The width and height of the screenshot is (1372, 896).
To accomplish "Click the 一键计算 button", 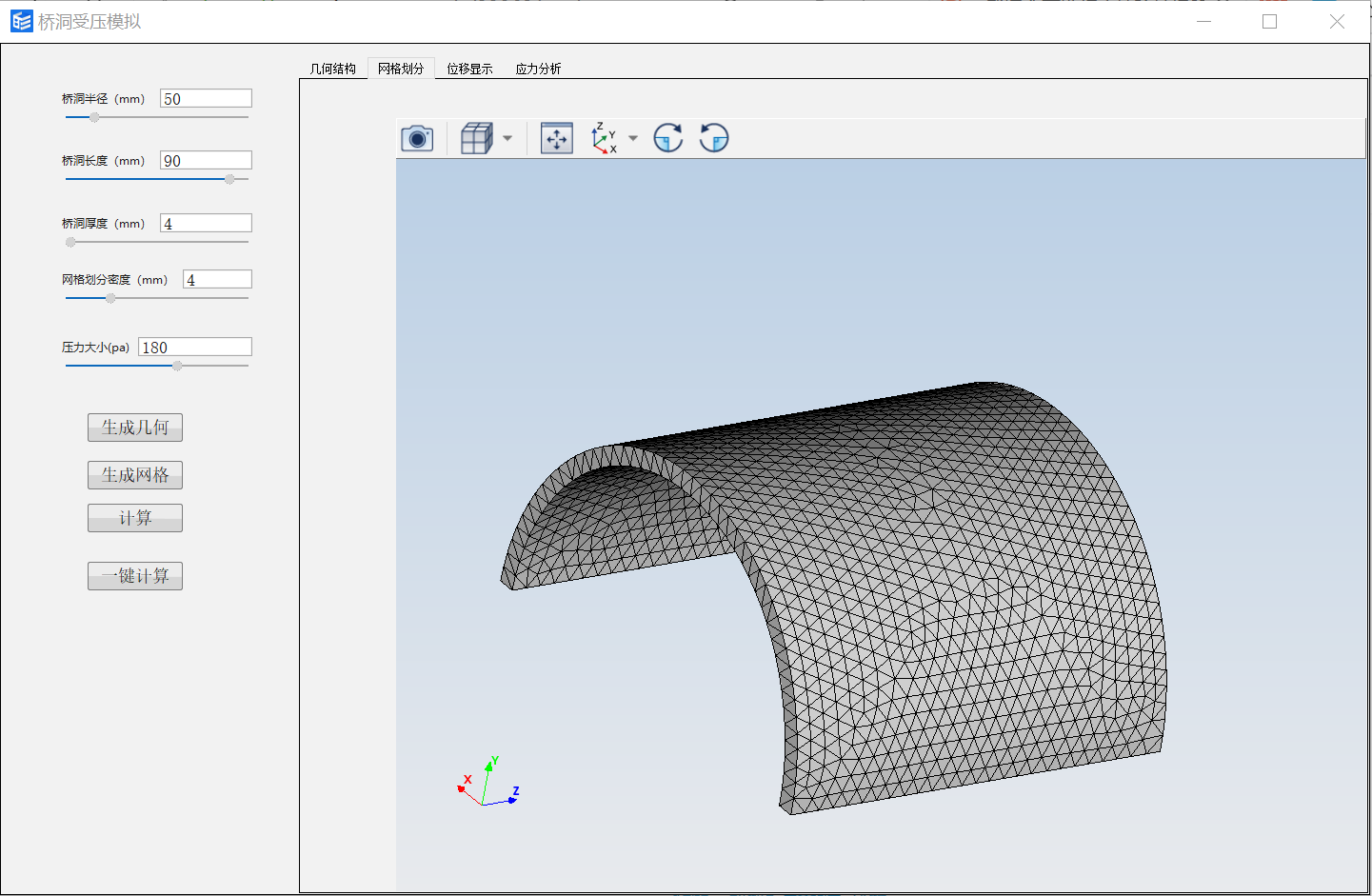I will pos(135,576).
